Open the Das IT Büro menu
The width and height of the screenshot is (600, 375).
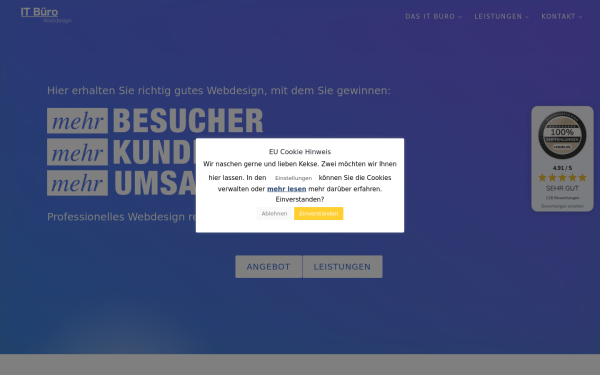point(430,16)
